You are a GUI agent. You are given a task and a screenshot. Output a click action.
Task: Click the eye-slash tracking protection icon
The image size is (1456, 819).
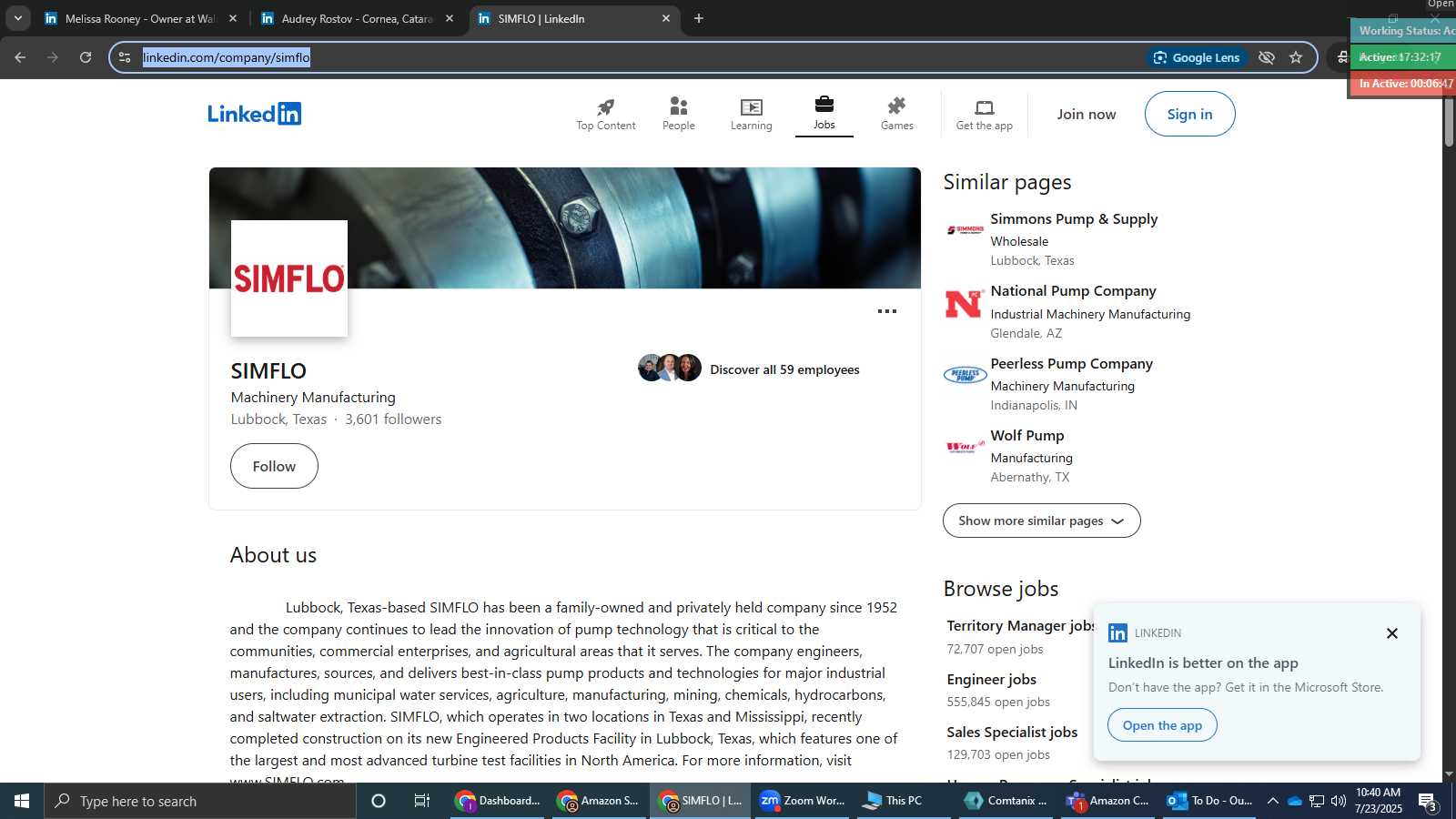point(1266,57)
